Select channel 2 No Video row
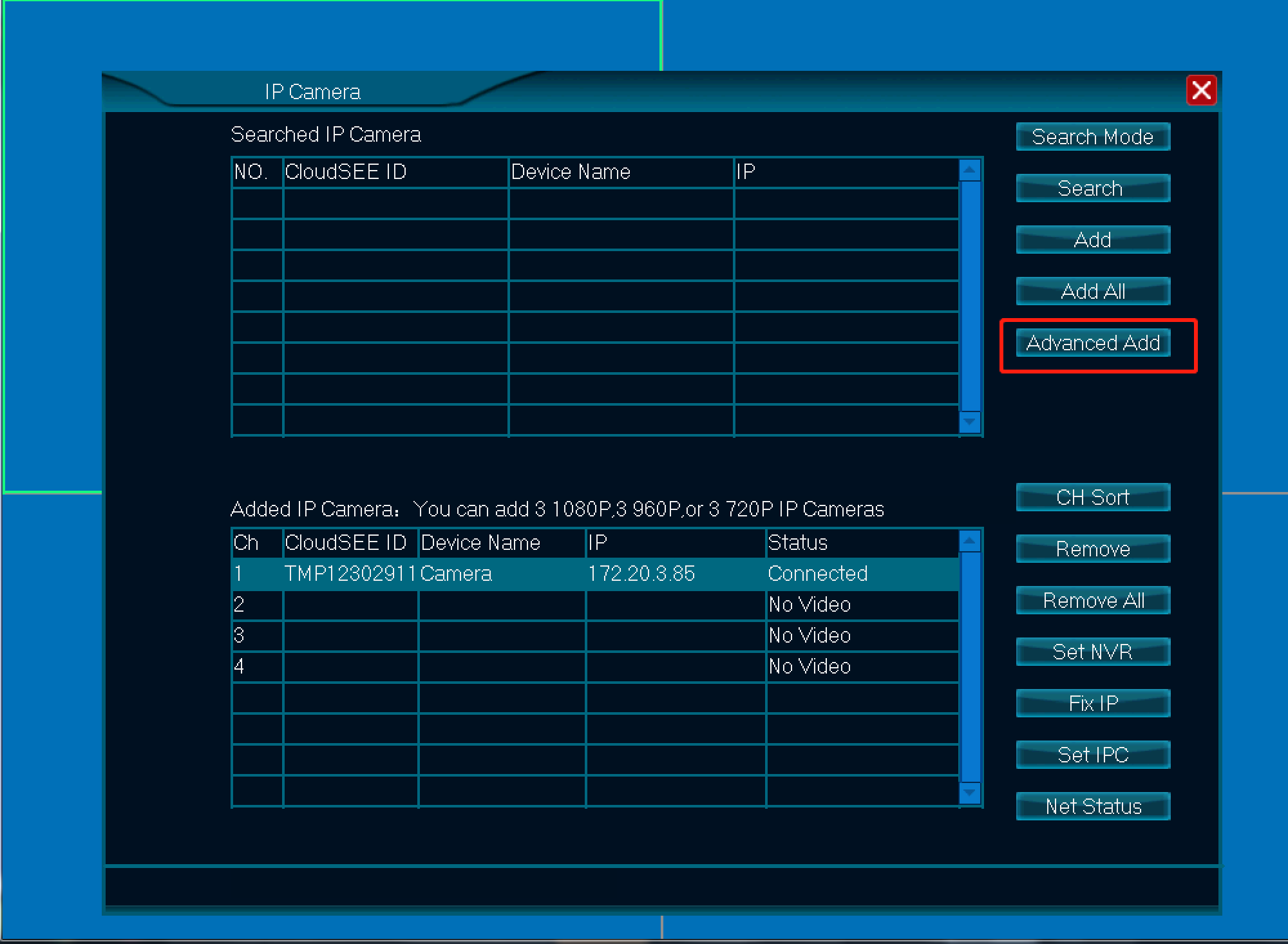Viewport: 1288px width, 944px height. 592,604
